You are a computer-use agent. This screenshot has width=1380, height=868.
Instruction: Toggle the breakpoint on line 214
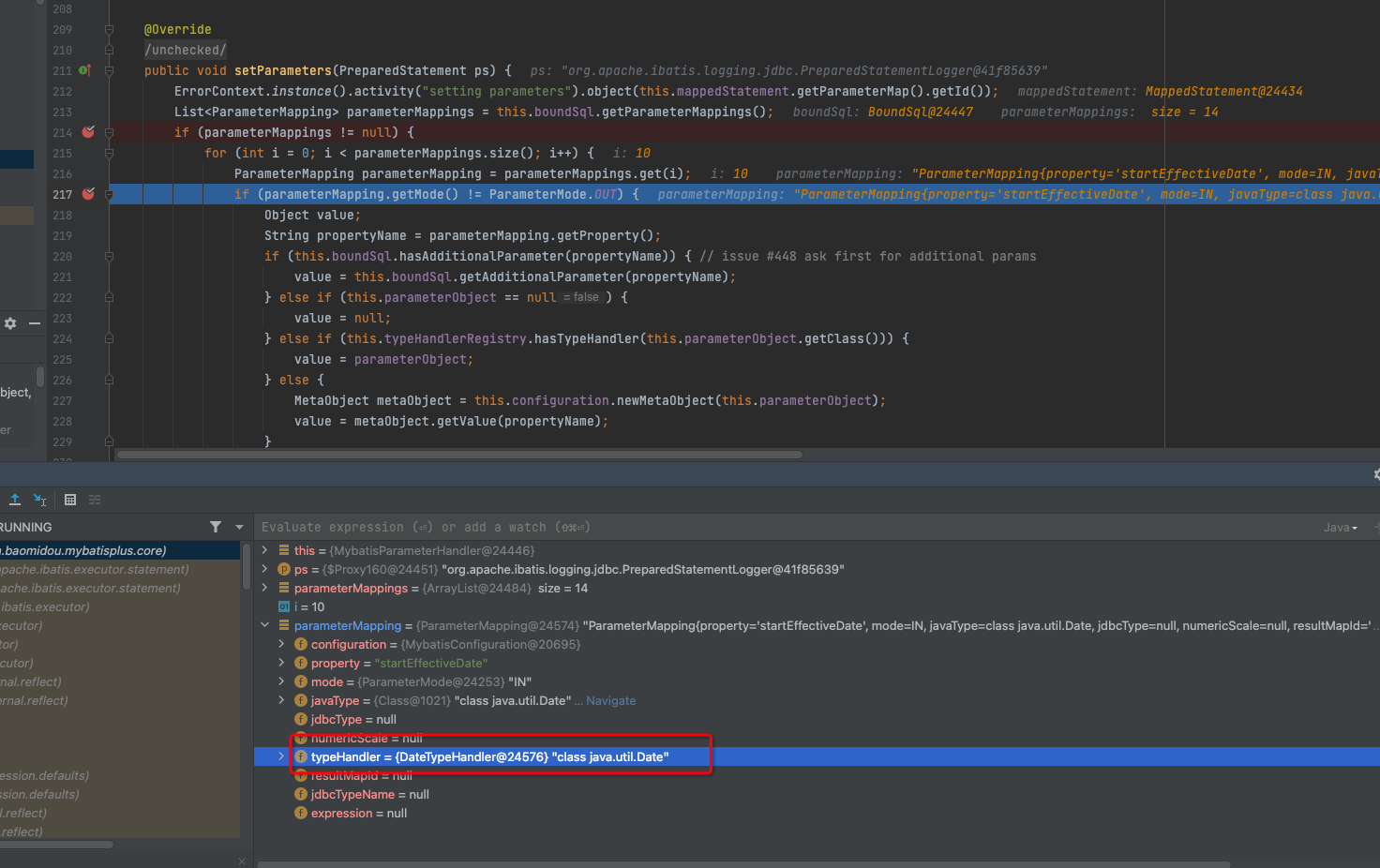click(x=88, y=132)
